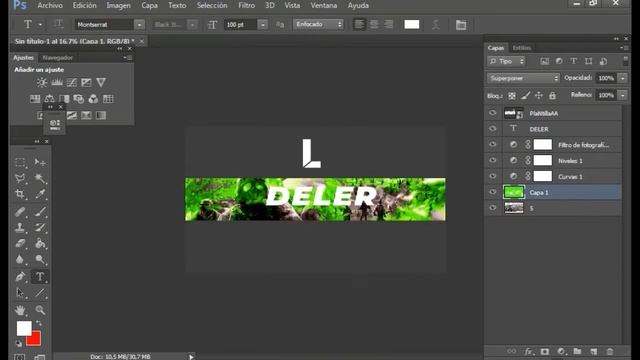640x360 pixels.
Task: Center the text
Action: coord(374,24)
